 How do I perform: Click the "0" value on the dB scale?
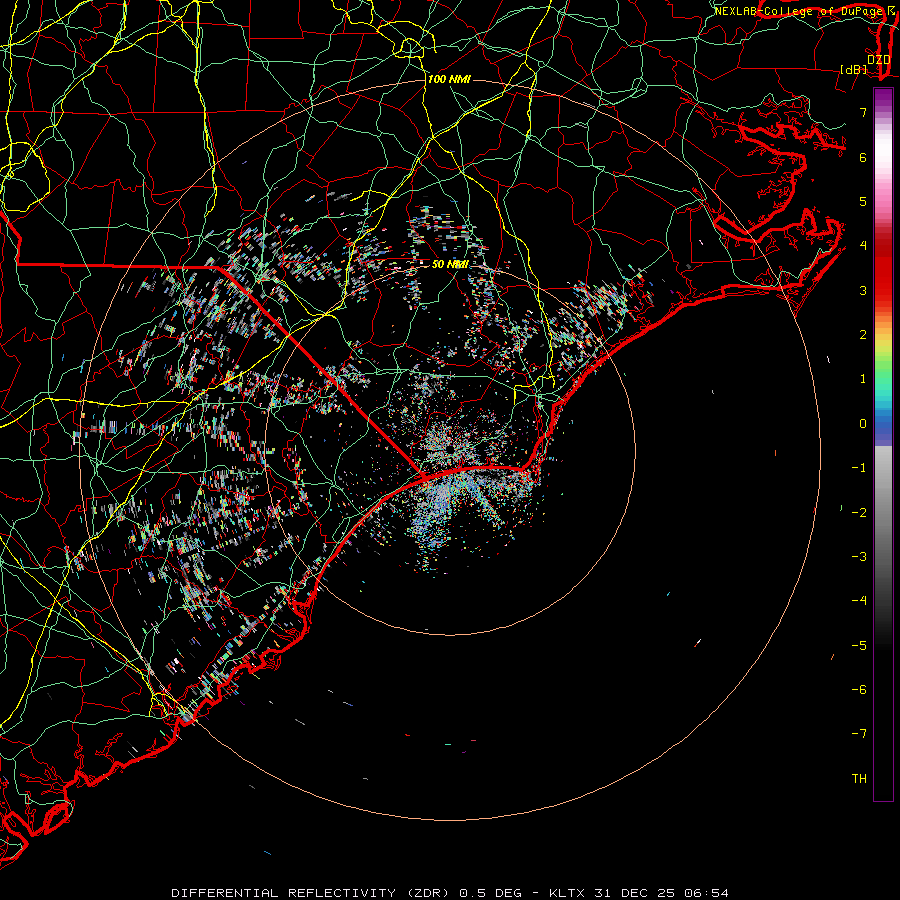pyautogui.click(x=863, y=424)
